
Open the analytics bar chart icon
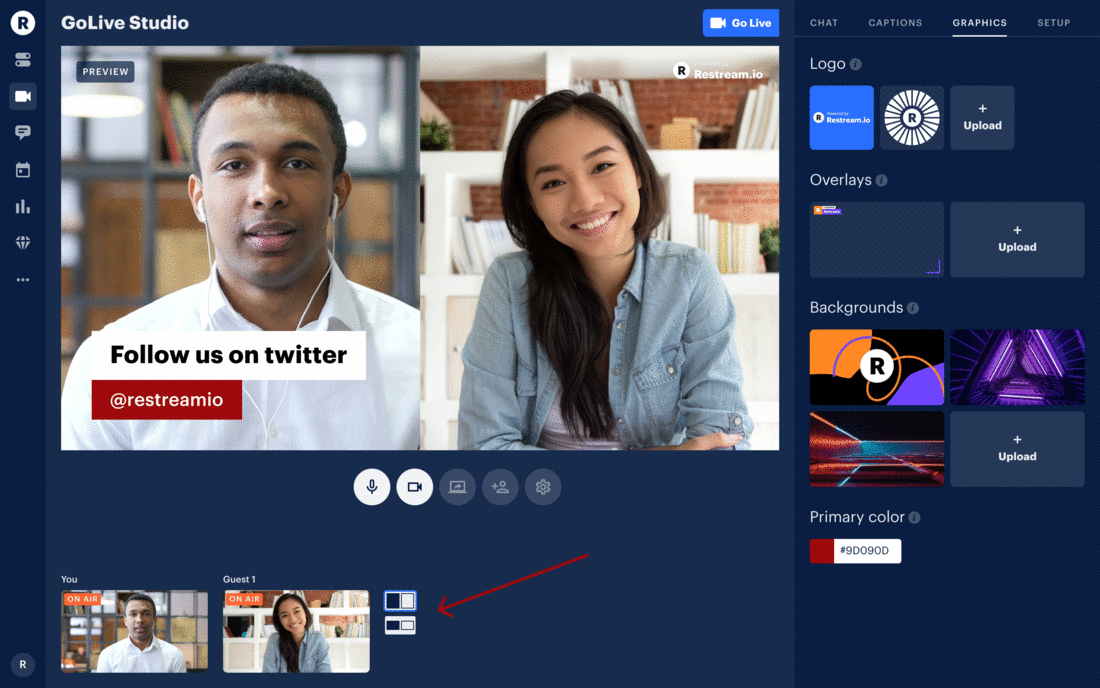coord(22,207)
